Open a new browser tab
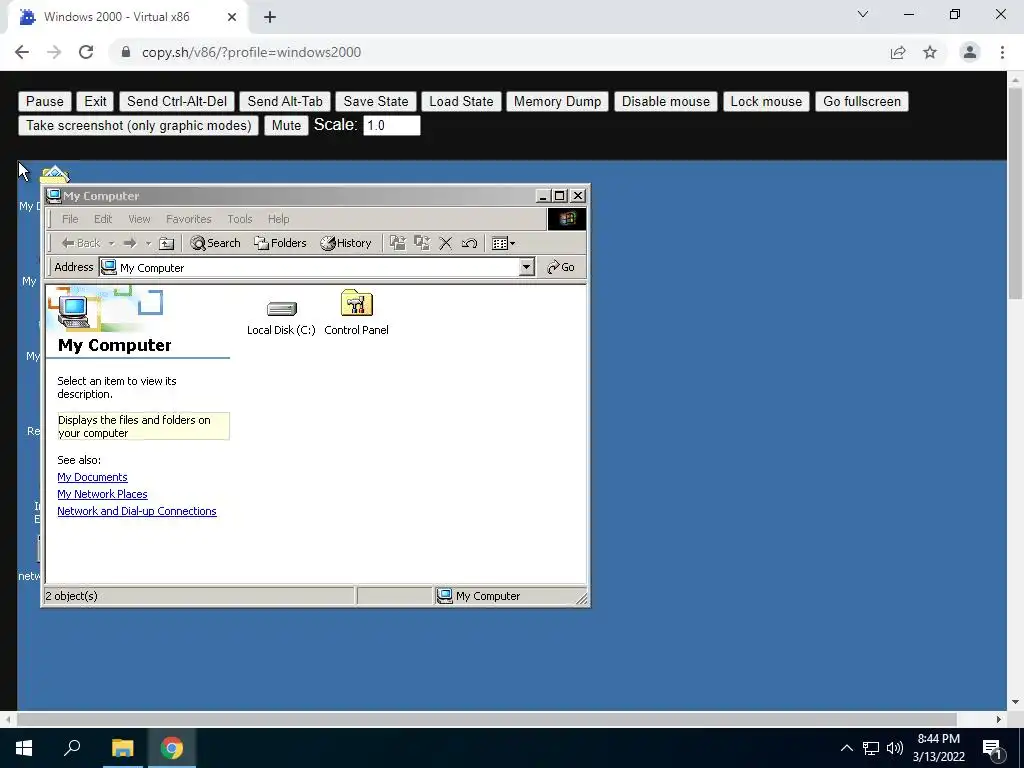Image resolution: width=1024 pixels, height=768 pixels. (270, 17)
